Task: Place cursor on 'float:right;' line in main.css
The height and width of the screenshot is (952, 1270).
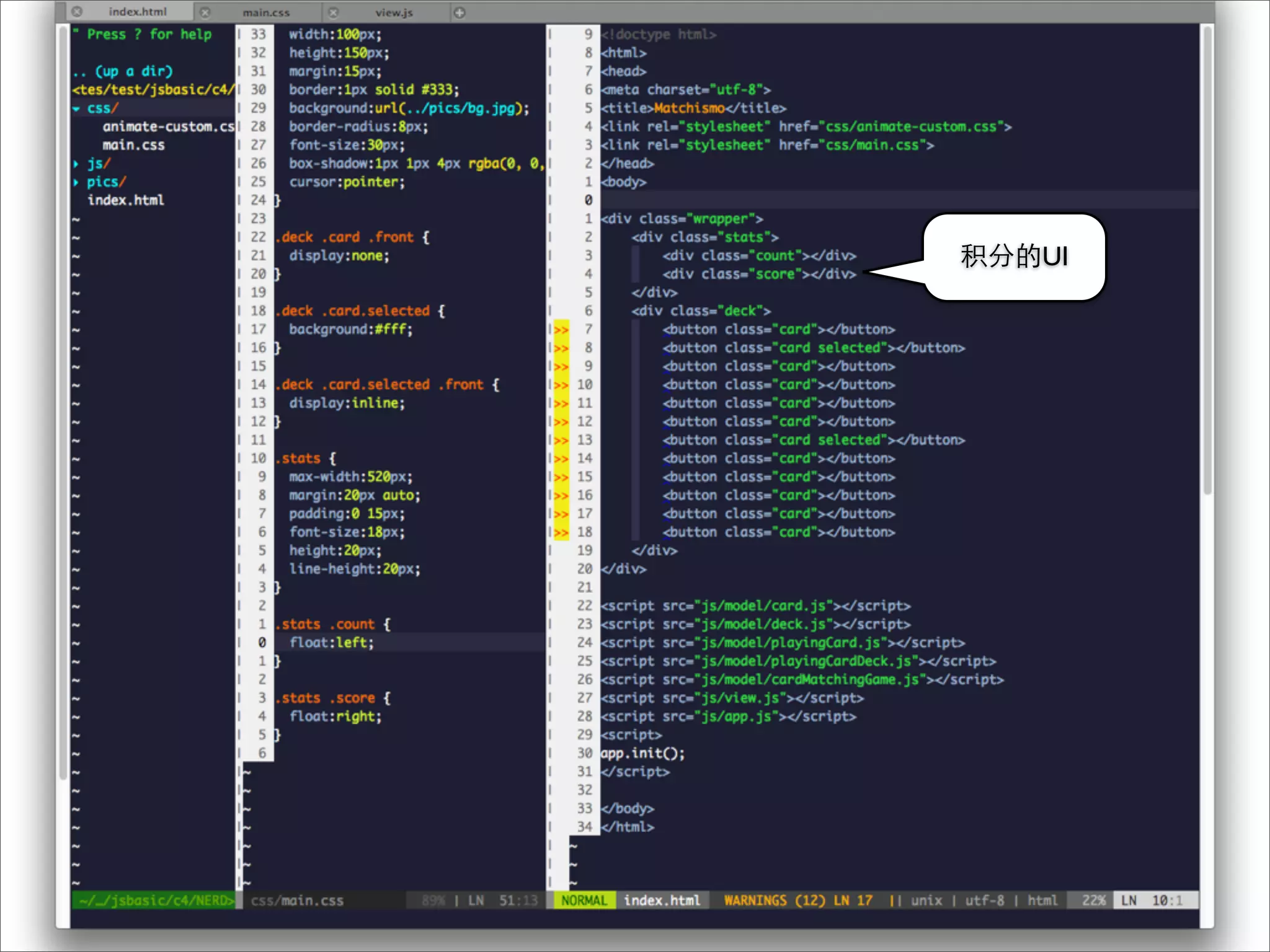Action: tap(335, 716)
